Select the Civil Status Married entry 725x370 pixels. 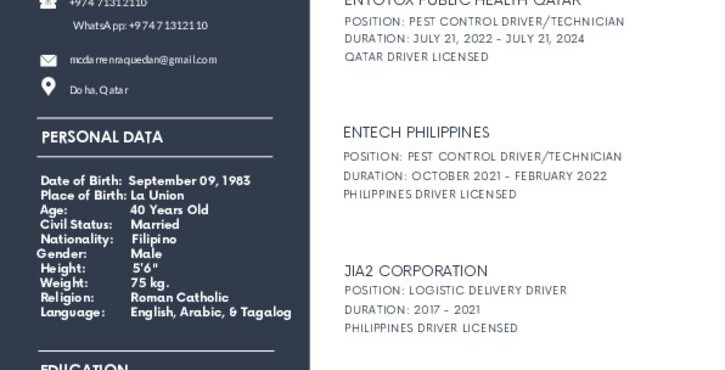(110, 224)
